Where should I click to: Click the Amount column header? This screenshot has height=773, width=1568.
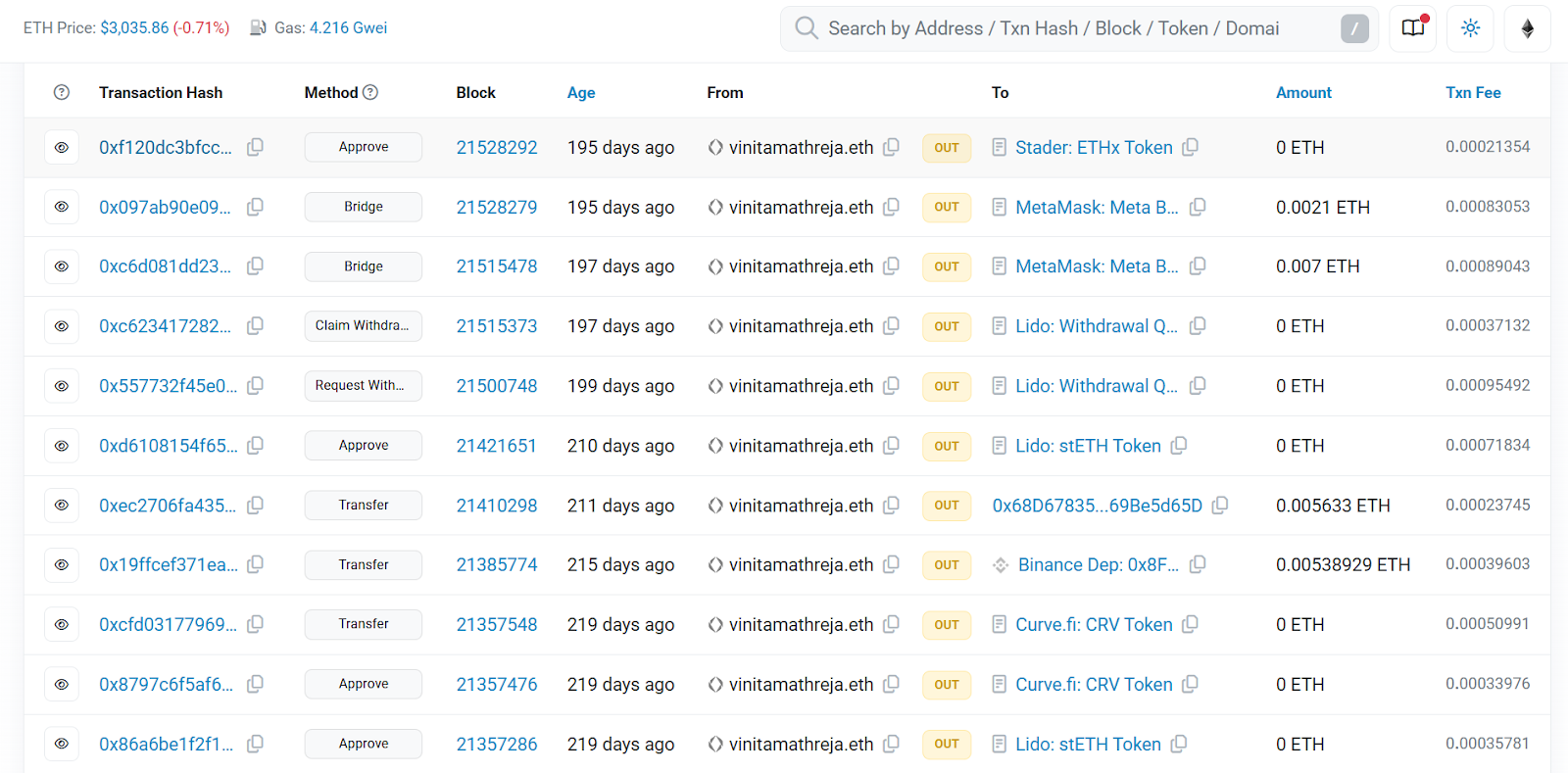point(1303,92)
